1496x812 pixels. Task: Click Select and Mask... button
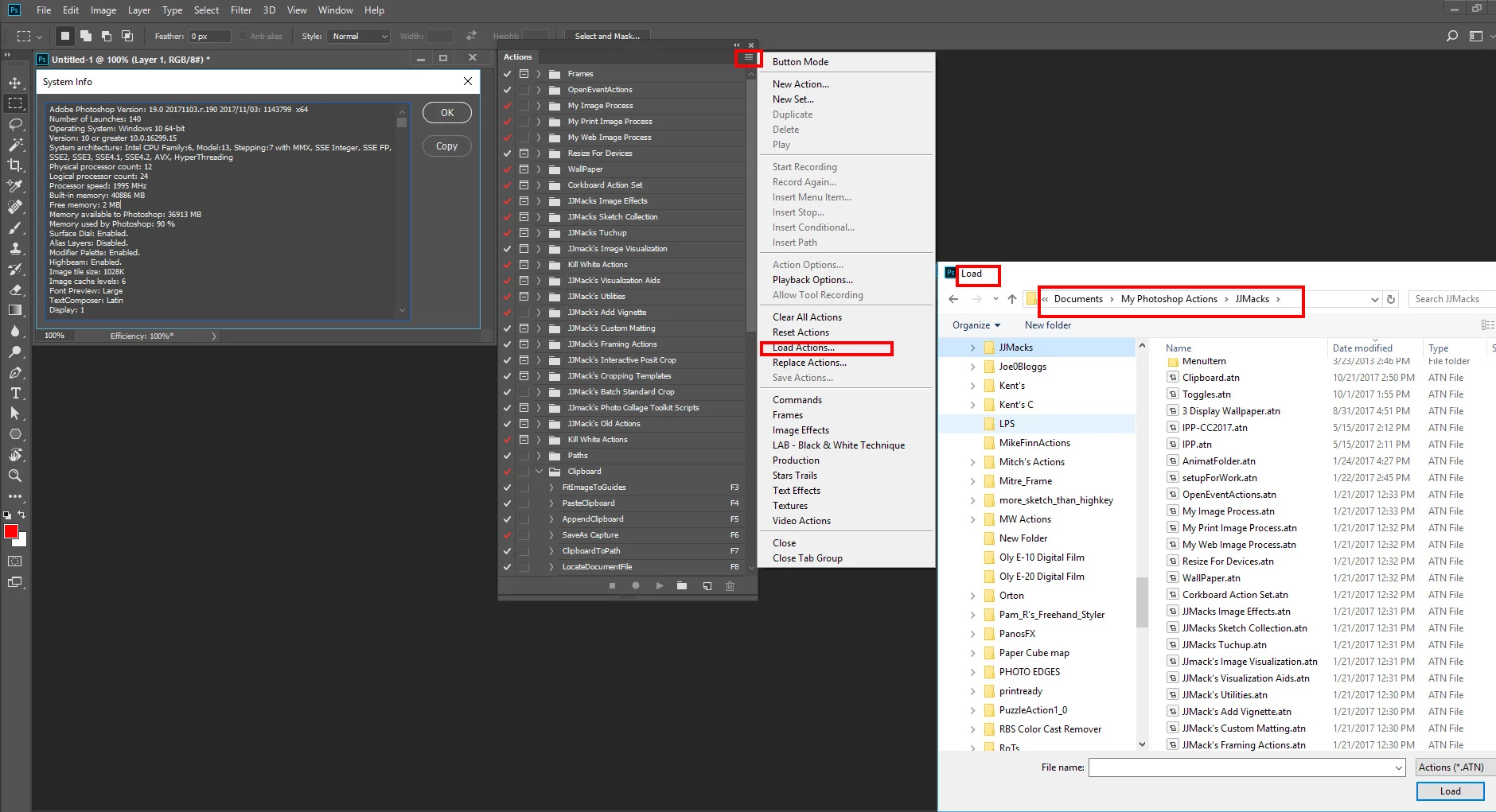point(607,36)
